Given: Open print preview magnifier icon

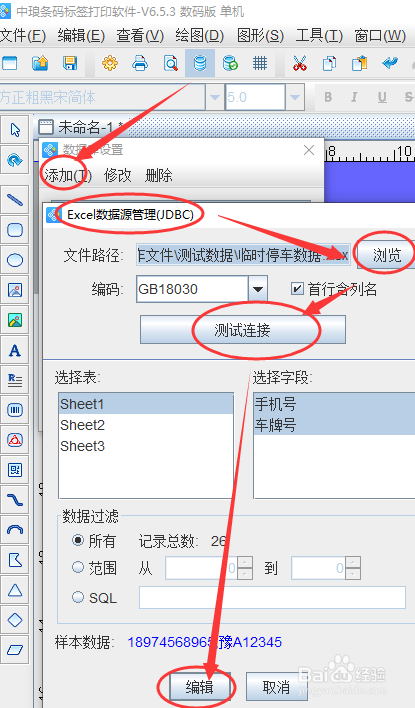Looking at the screenshot, I should point(170,63).
